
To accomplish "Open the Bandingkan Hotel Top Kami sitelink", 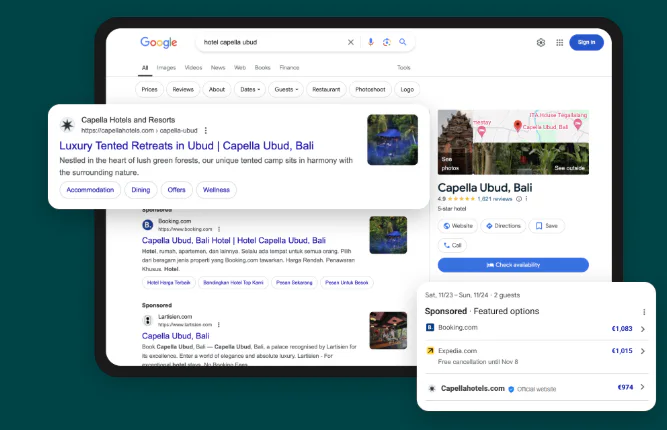I will (x=233, y=282).
